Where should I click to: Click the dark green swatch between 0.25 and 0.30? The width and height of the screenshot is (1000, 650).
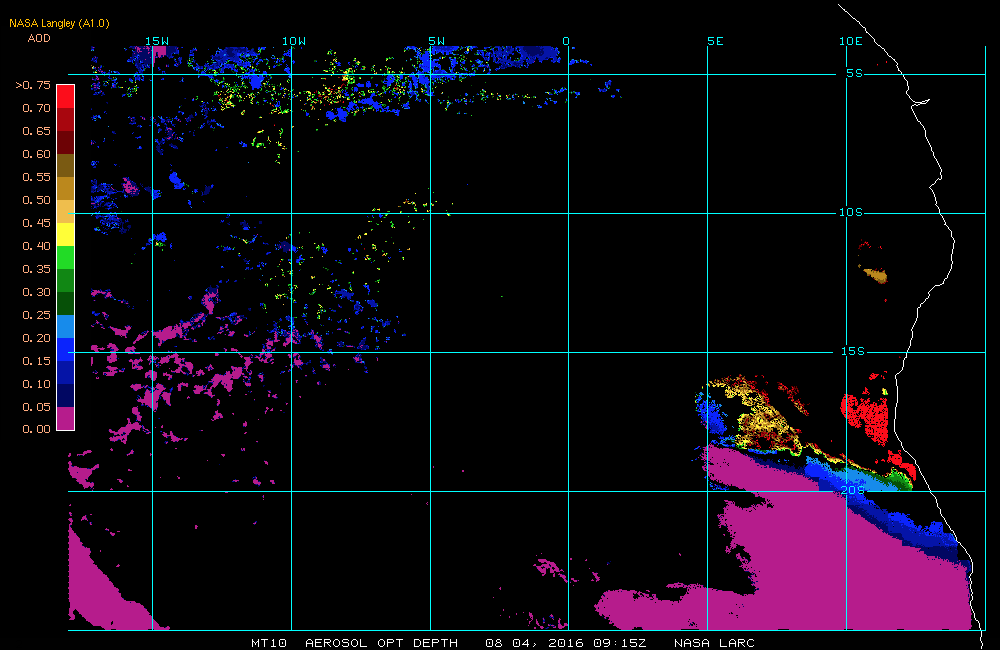pyautogui.click(x=66, y=303)
